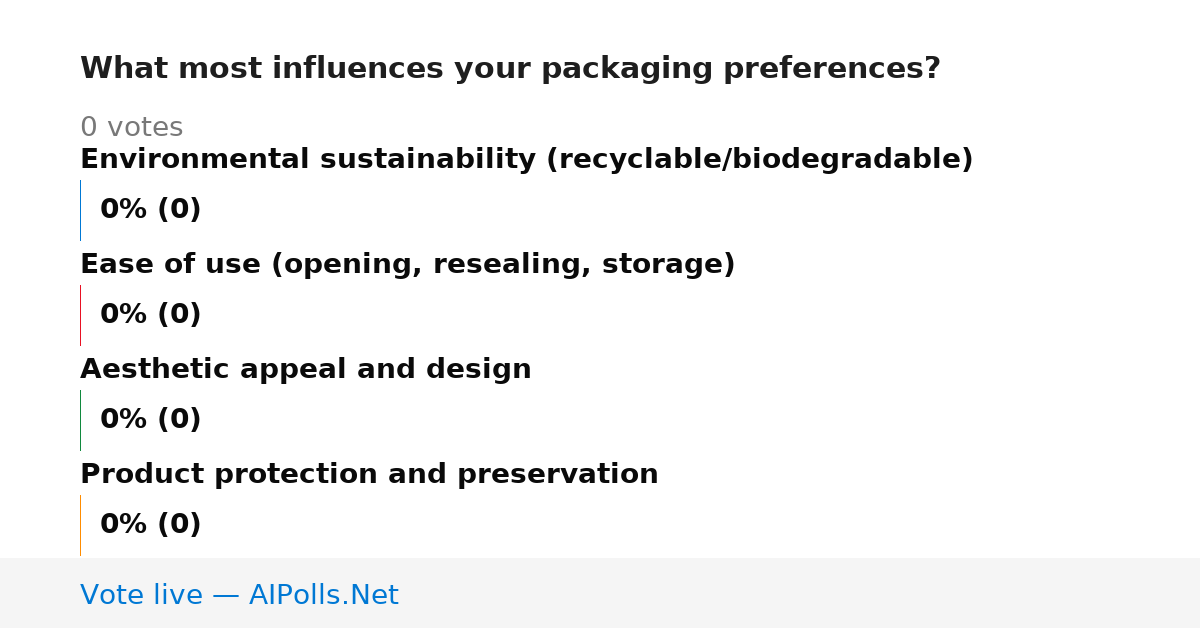The image size is (1200, 628).
Task: Click the 0 votes counter
Action: coord(131,128)
